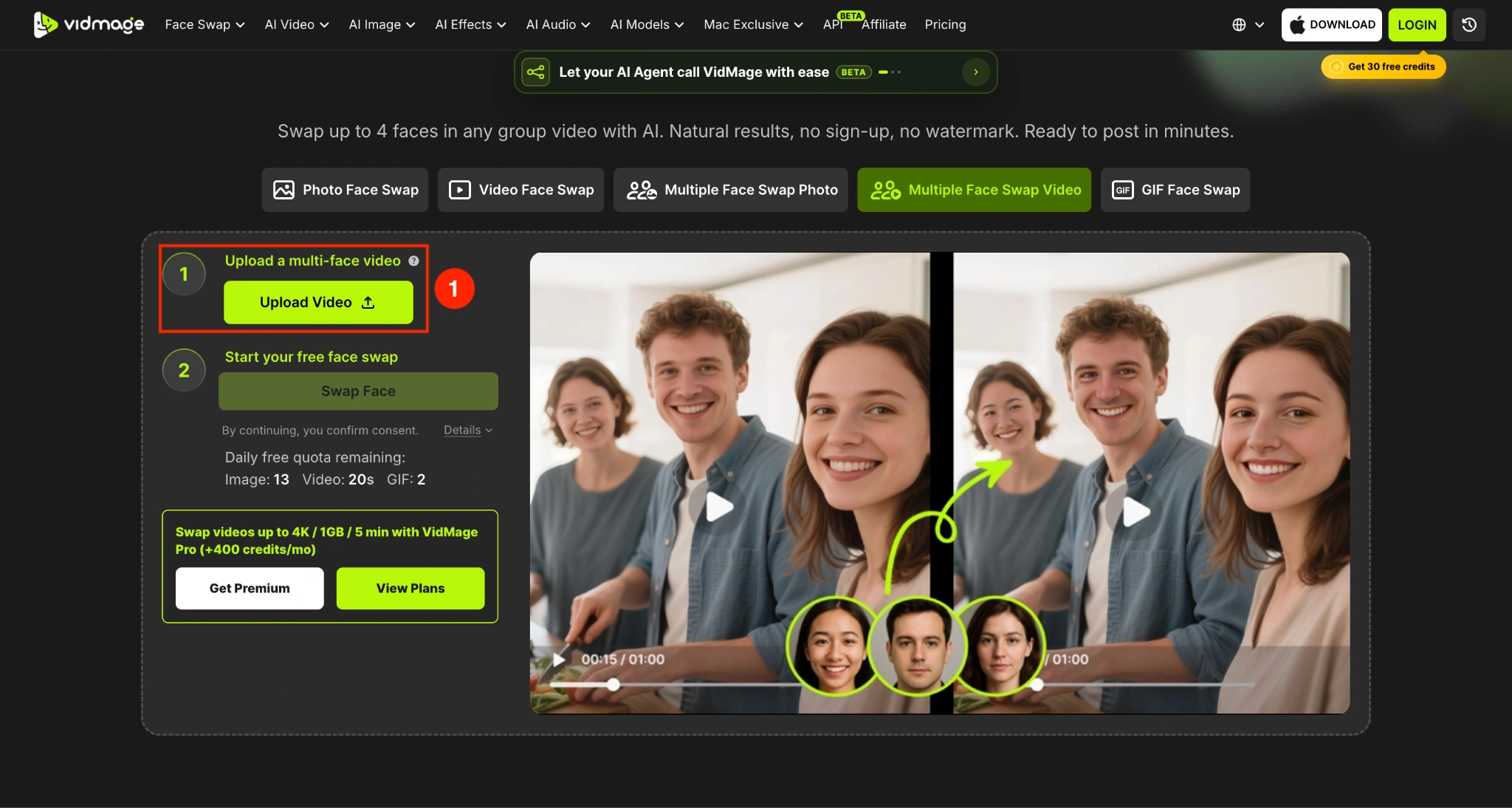Click small play icon beside 00:15 / 01:00
The height and width of the screenshot is (808, 1512).
click(560, 659)
